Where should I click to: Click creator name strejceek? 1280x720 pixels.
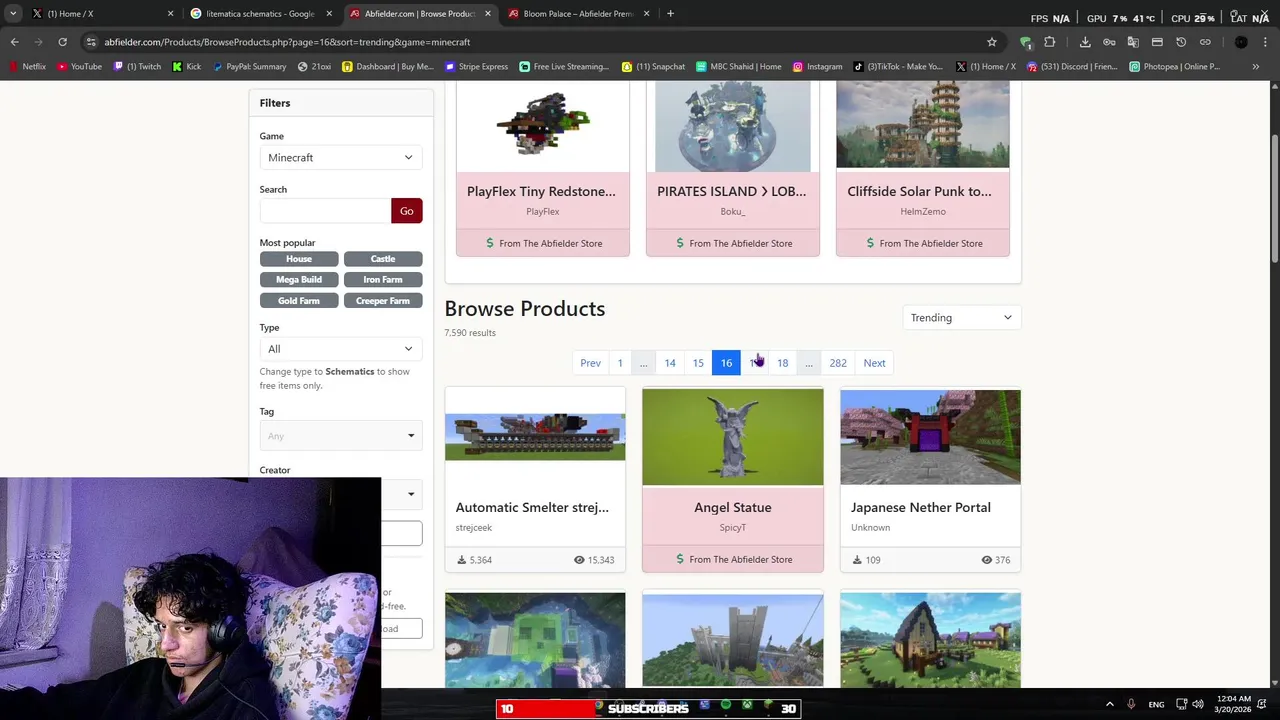pos(474,527)
